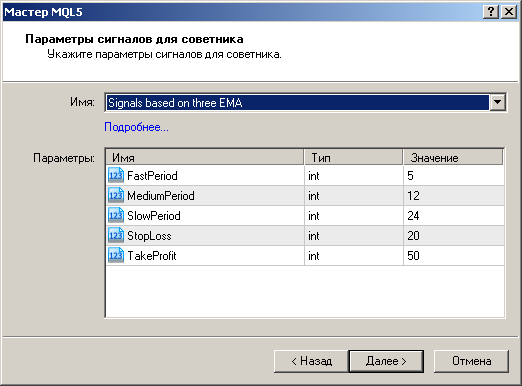Click the int type of StopLoss
Image resolution: width=522 pixels, height=386 pixels.
coord(314,236)
